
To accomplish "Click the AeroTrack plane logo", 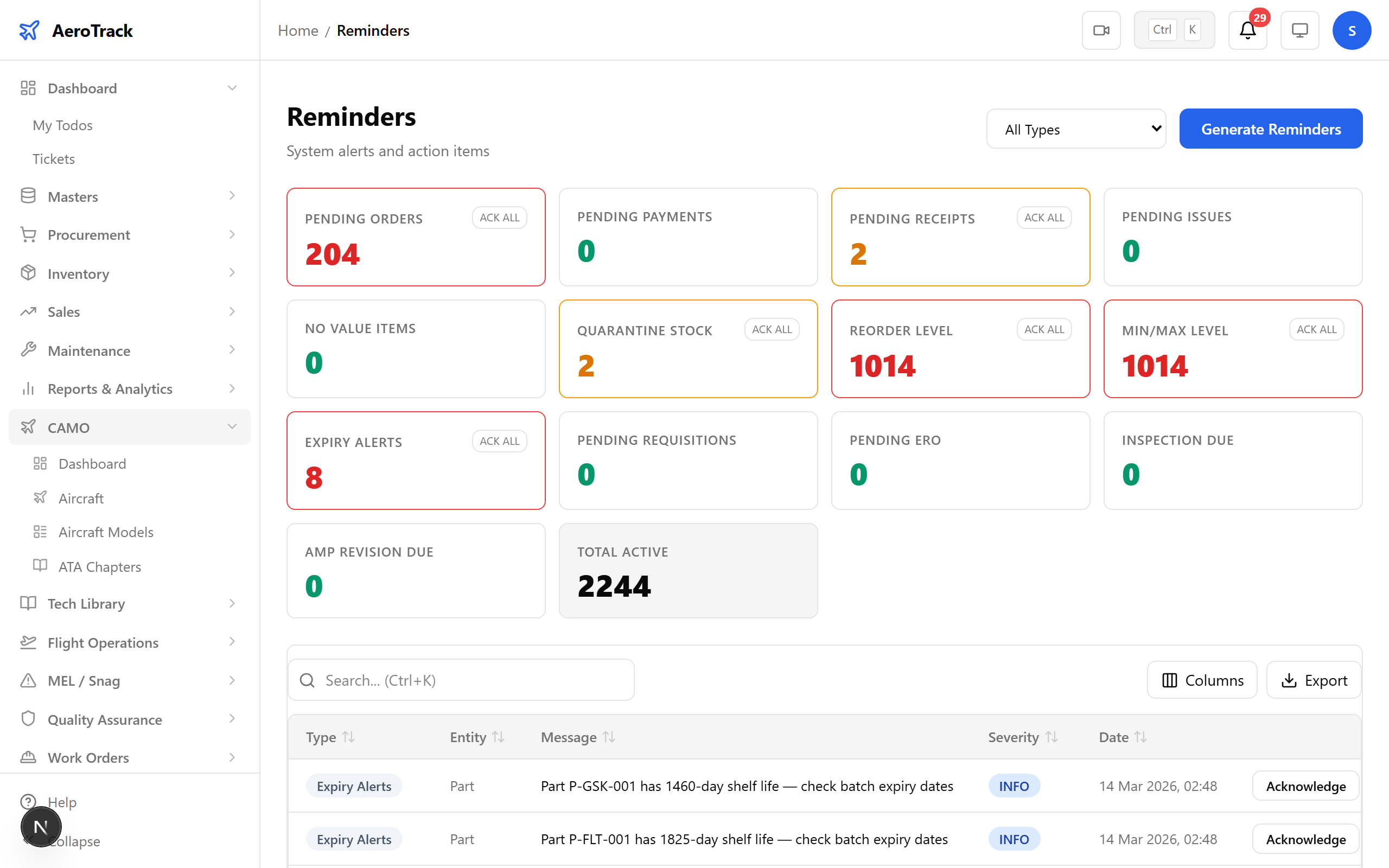I will pyautogui.click(x=29, y=30).
